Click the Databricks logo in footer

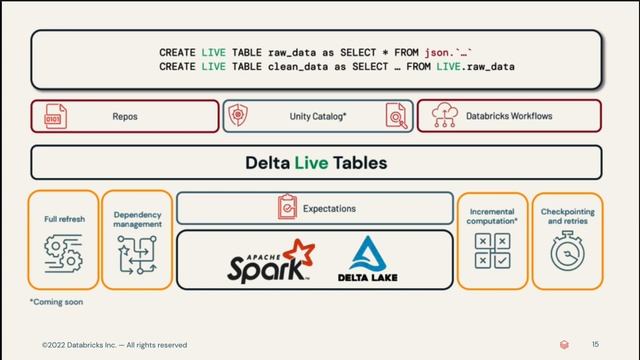point(564,344)
